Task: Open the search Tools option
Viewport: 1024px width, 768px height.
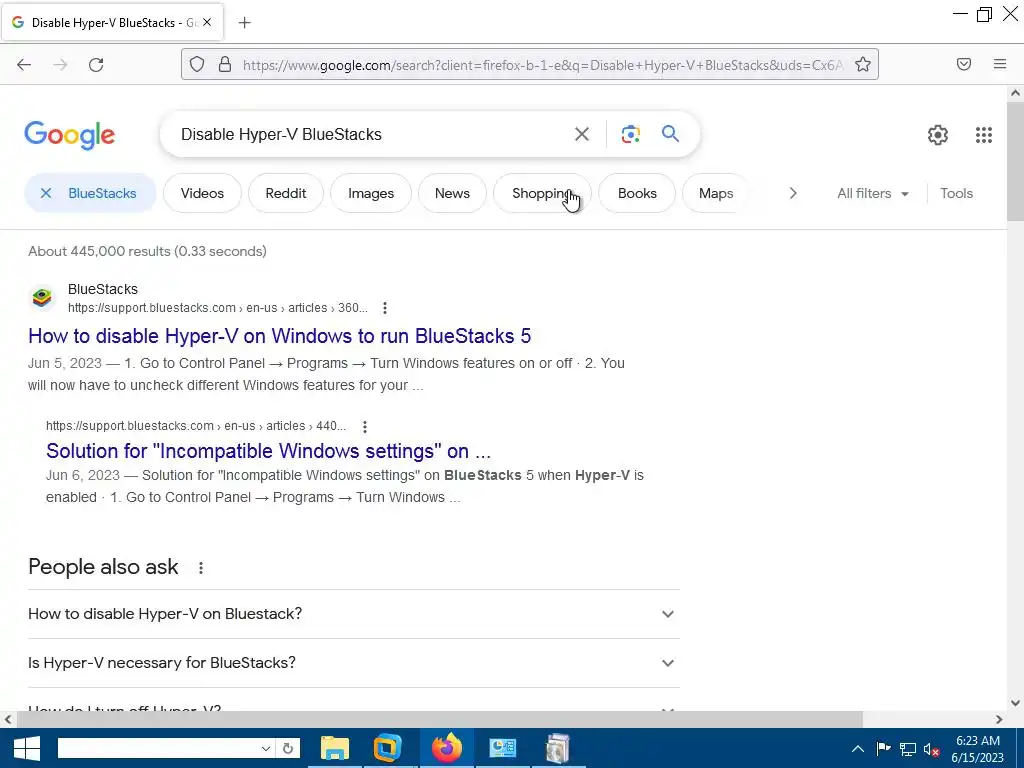Action: click(956, 193)
